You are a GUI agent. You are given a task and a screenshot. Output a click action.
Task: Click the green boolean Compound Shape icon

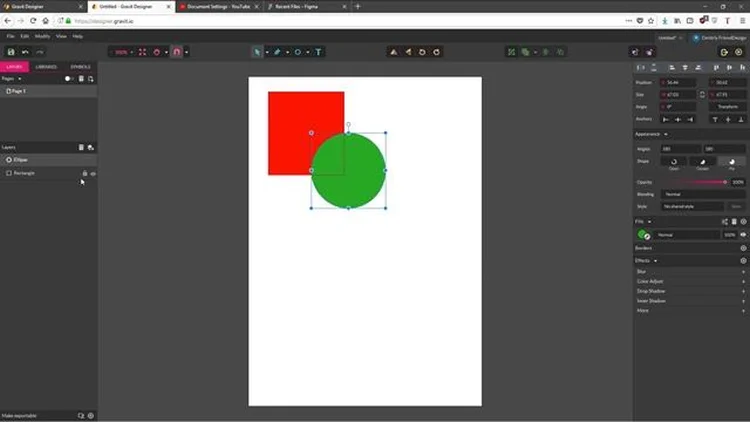coord(526,52)
